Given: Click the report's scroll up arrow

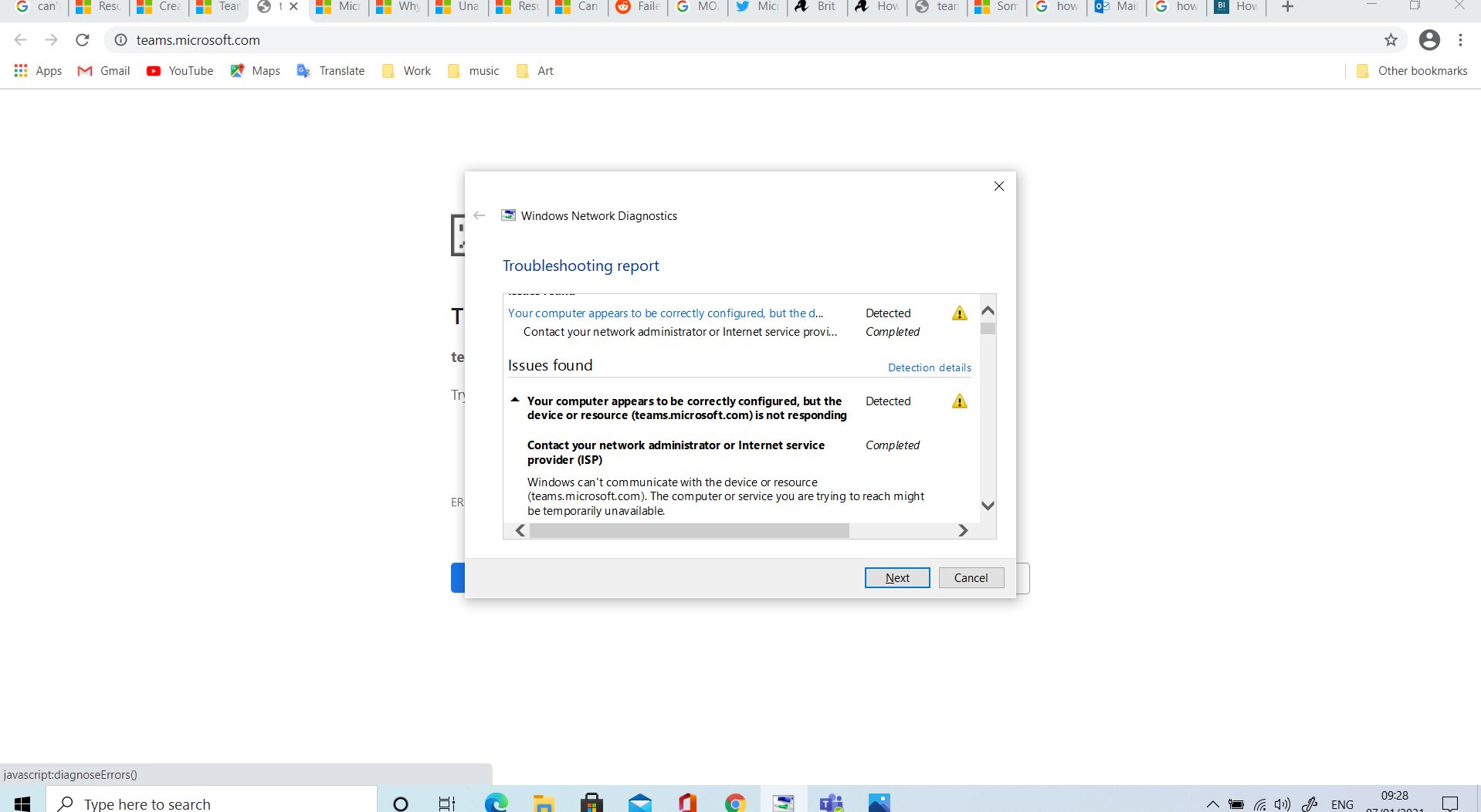Looking at the screenshot, I should click(x=988, y=310).
